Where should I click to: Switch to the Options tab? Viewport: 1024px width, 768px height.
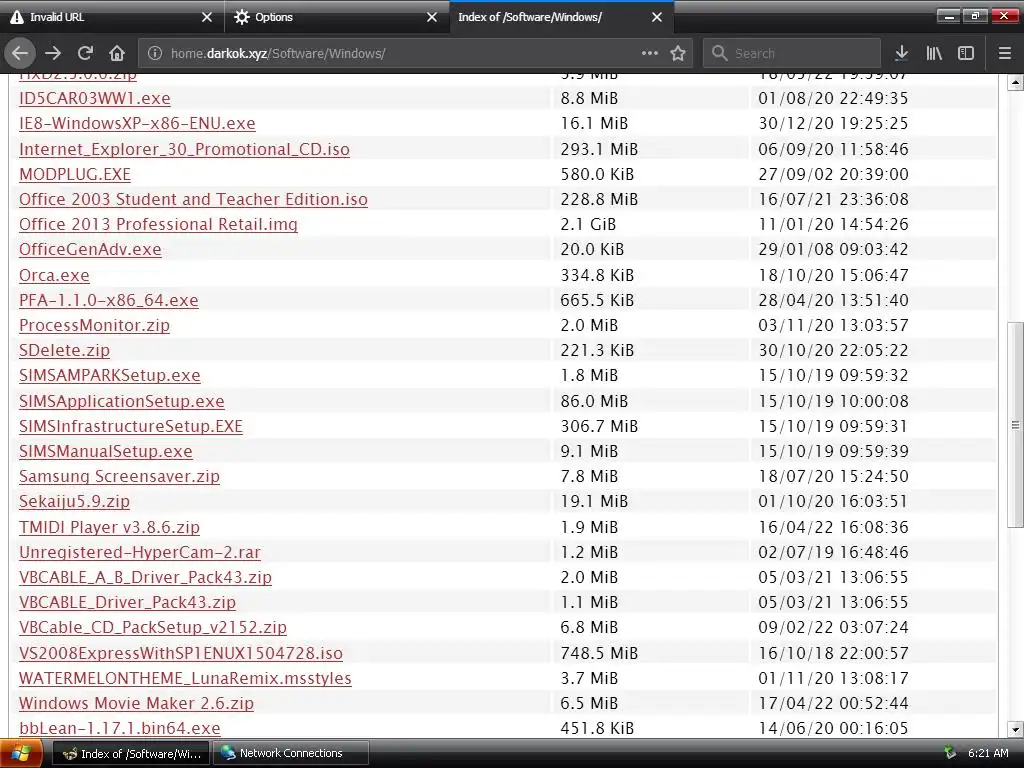[337, 17]
